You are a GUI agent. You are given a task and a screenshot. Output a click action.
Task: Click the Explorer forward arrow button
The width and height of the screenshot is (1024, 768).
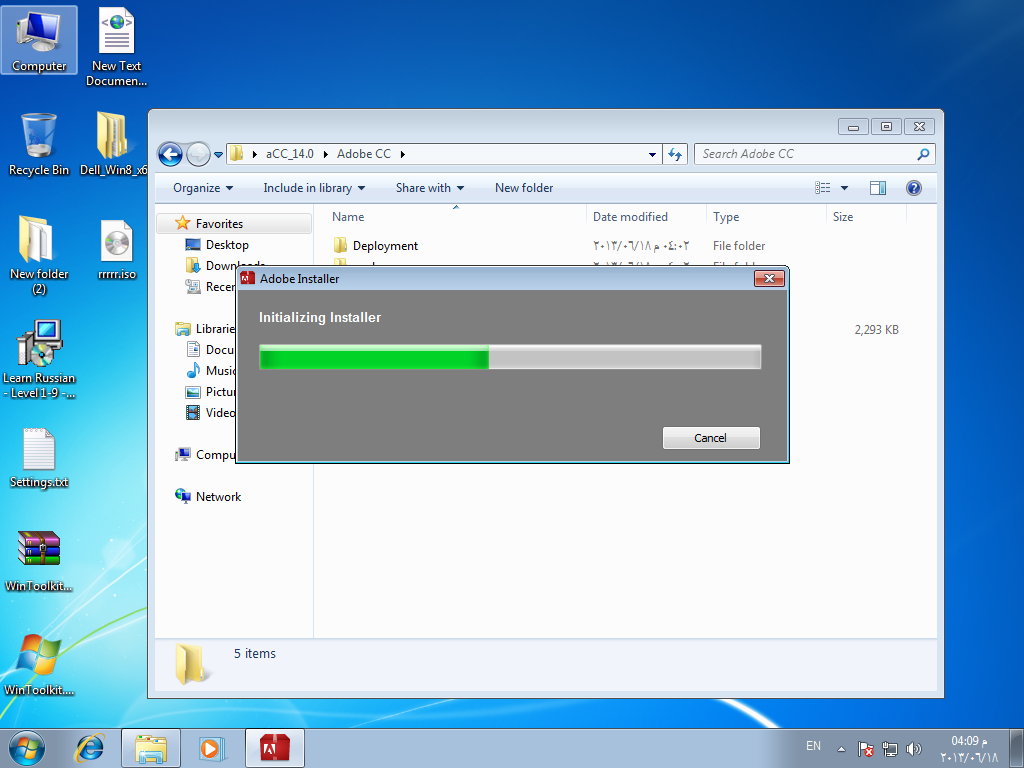click(x=198, y=154)
